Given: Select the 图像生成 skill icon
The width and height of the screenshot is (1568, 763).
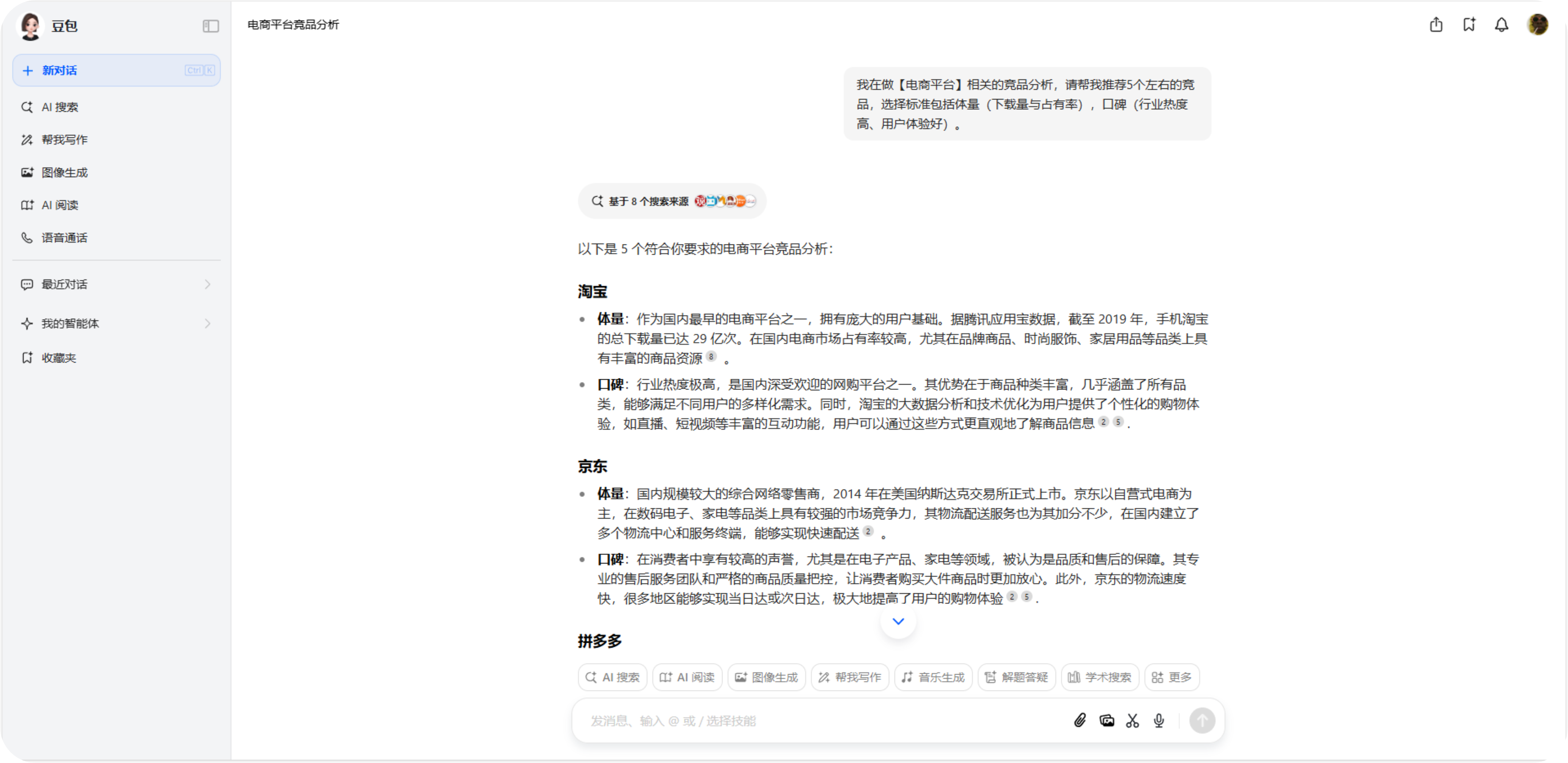Looking at the screenshot, I should [766, 676].
